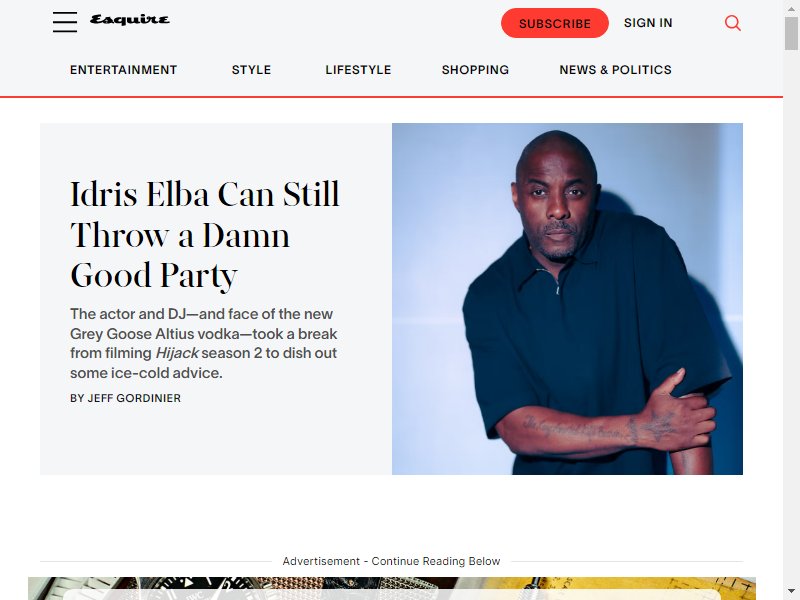Viewport: 800px width, 600px height.
Task: Click the Subscribe button
Action: tap(555, 23)
